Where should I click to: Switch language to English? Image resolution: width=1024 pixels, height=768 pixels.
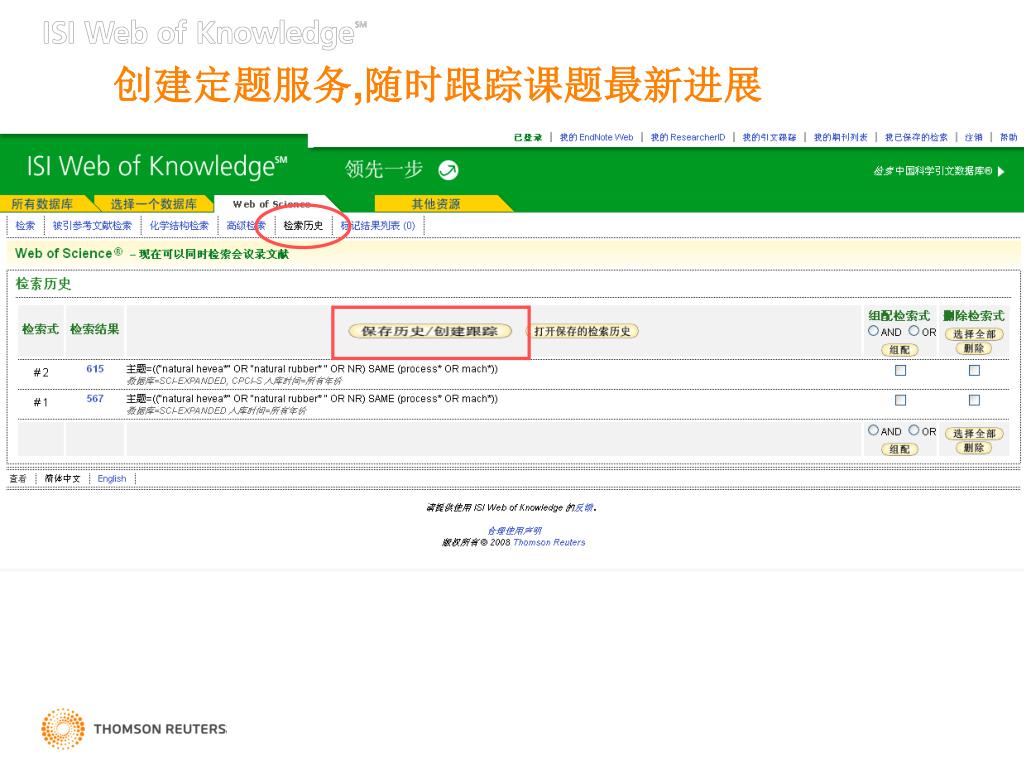(112, 479)
